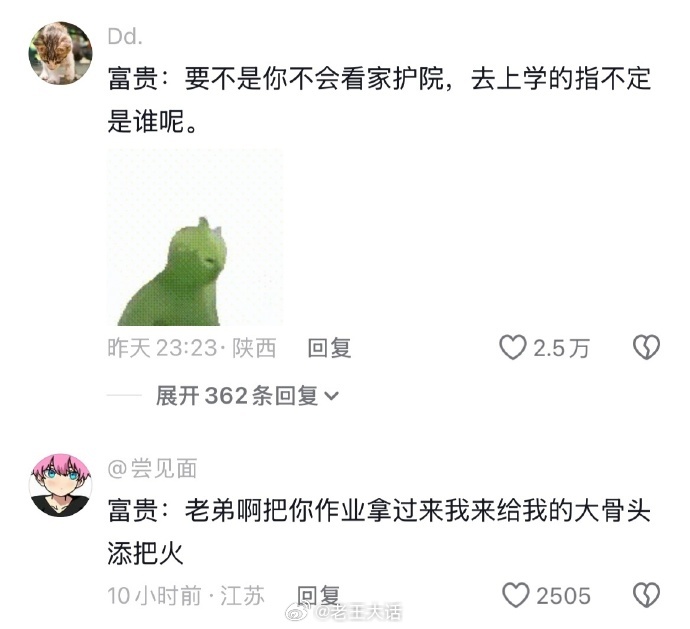The image size is (690, 629).
Task: Reply to Dd.'s comment via 回复
Action: [329, 348]
